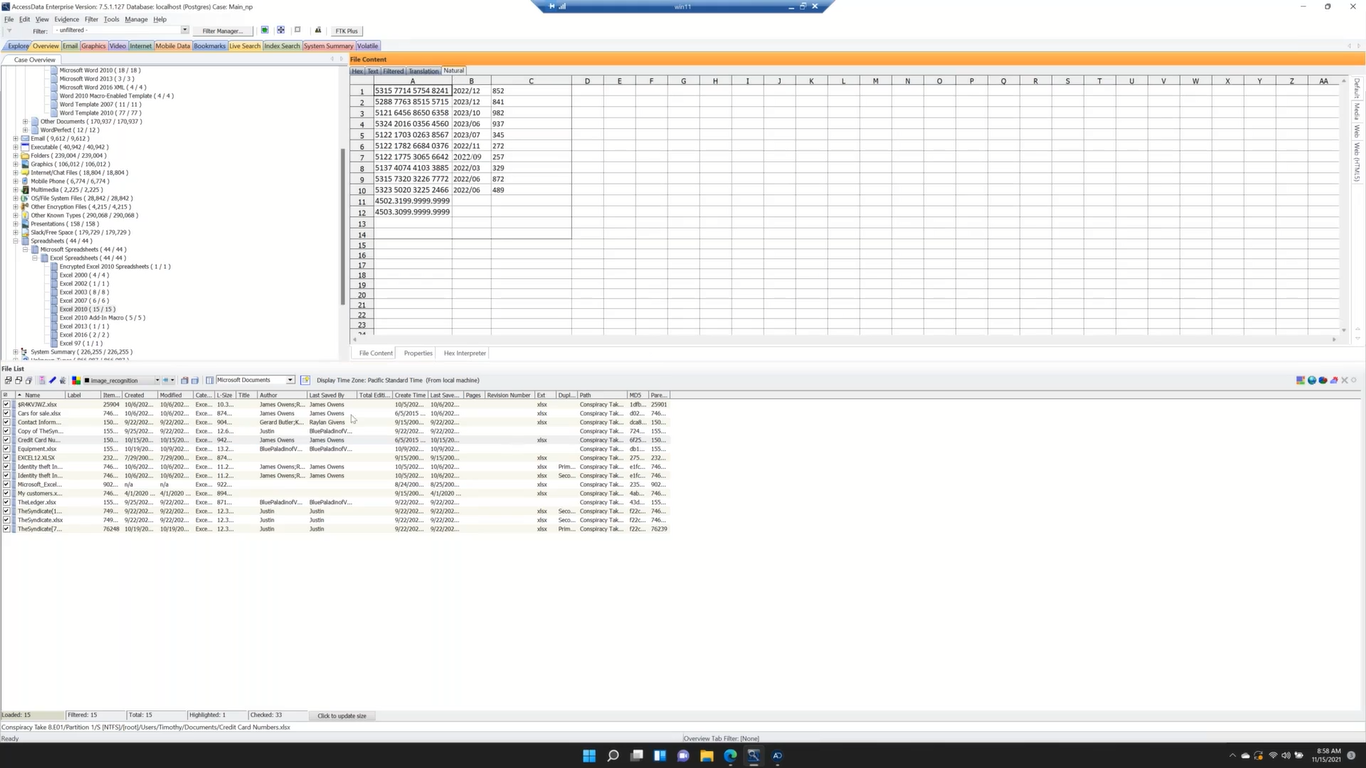Click the blue pencil icon in File List
Image resolution: width=1366 pixels, height=768 pixels.
pyautogui.click(x=52, y=380)
